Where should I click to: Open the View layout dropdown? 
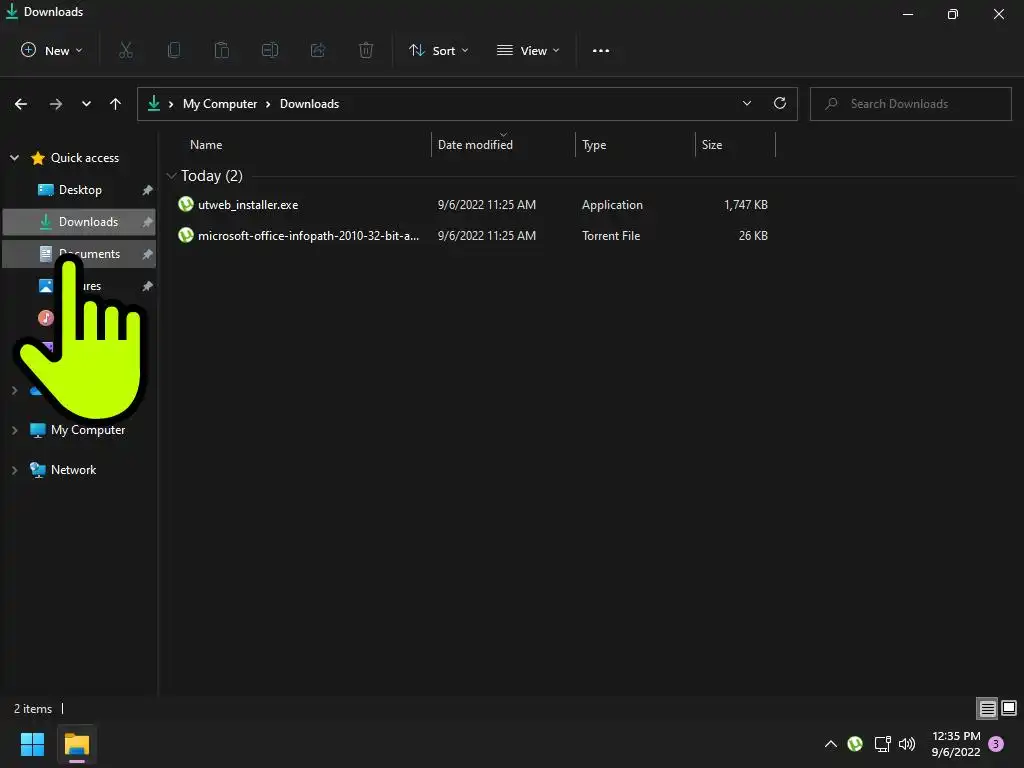[x=528, y=50]
